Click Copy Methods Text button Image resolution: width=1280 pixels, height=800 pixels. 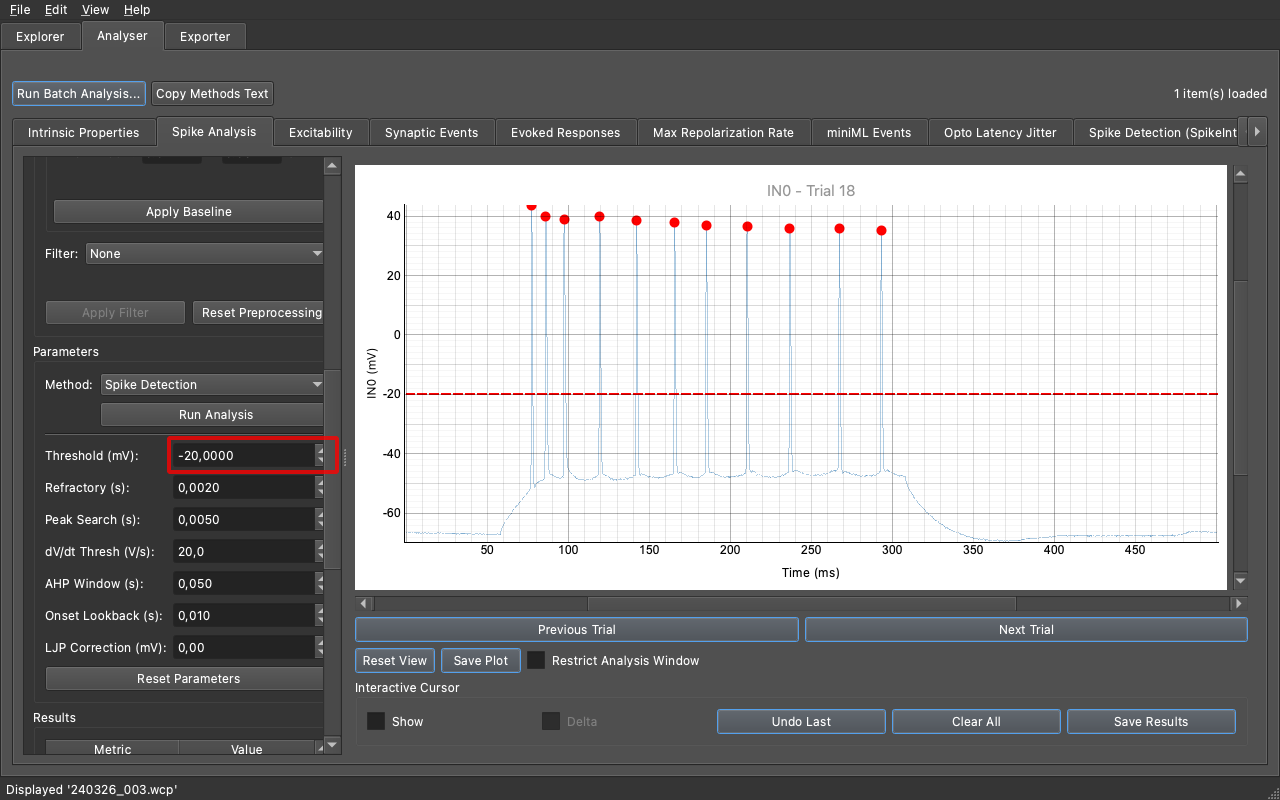click(212, 94)
